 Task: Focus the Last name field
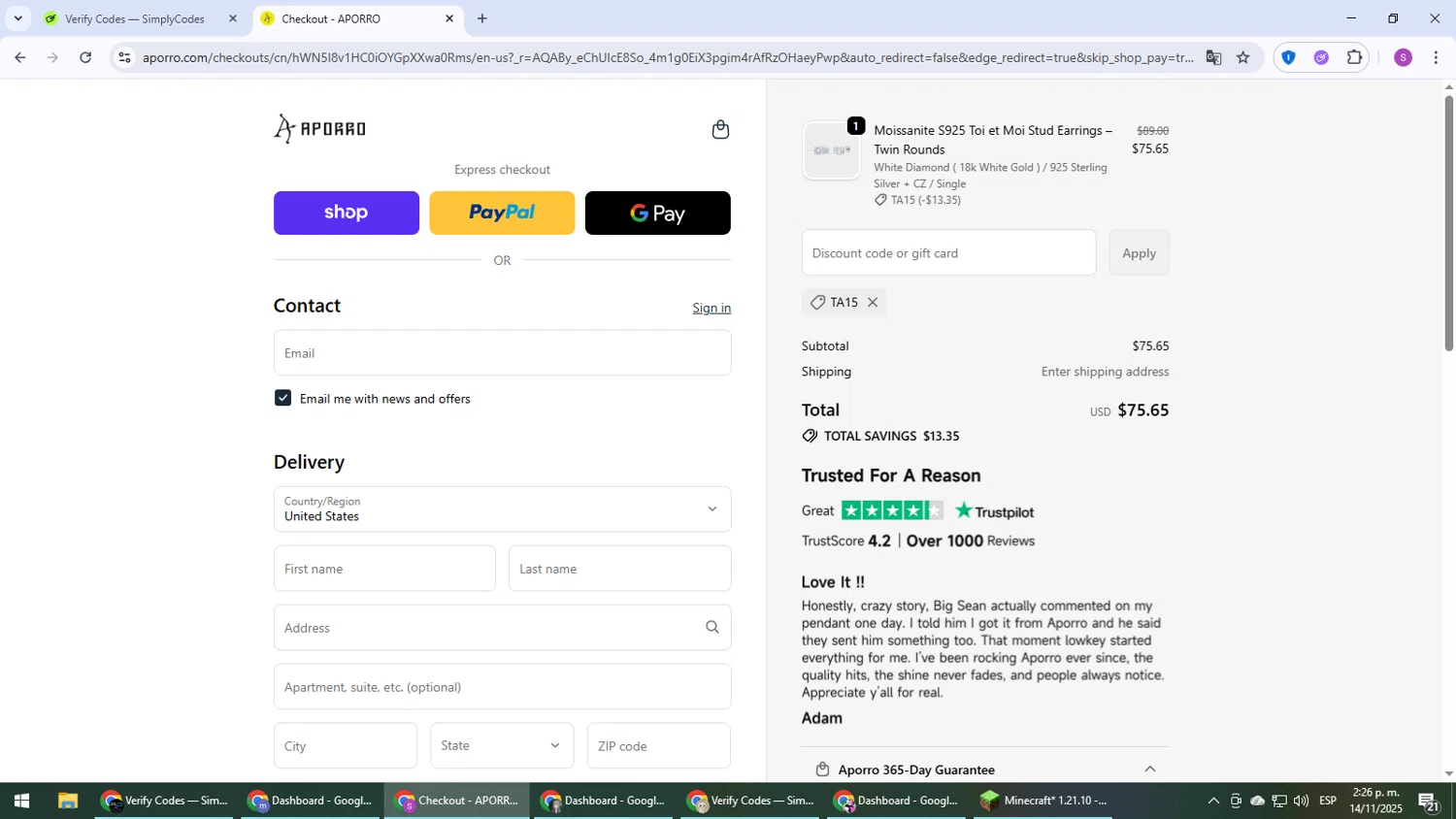click(619, 569)
